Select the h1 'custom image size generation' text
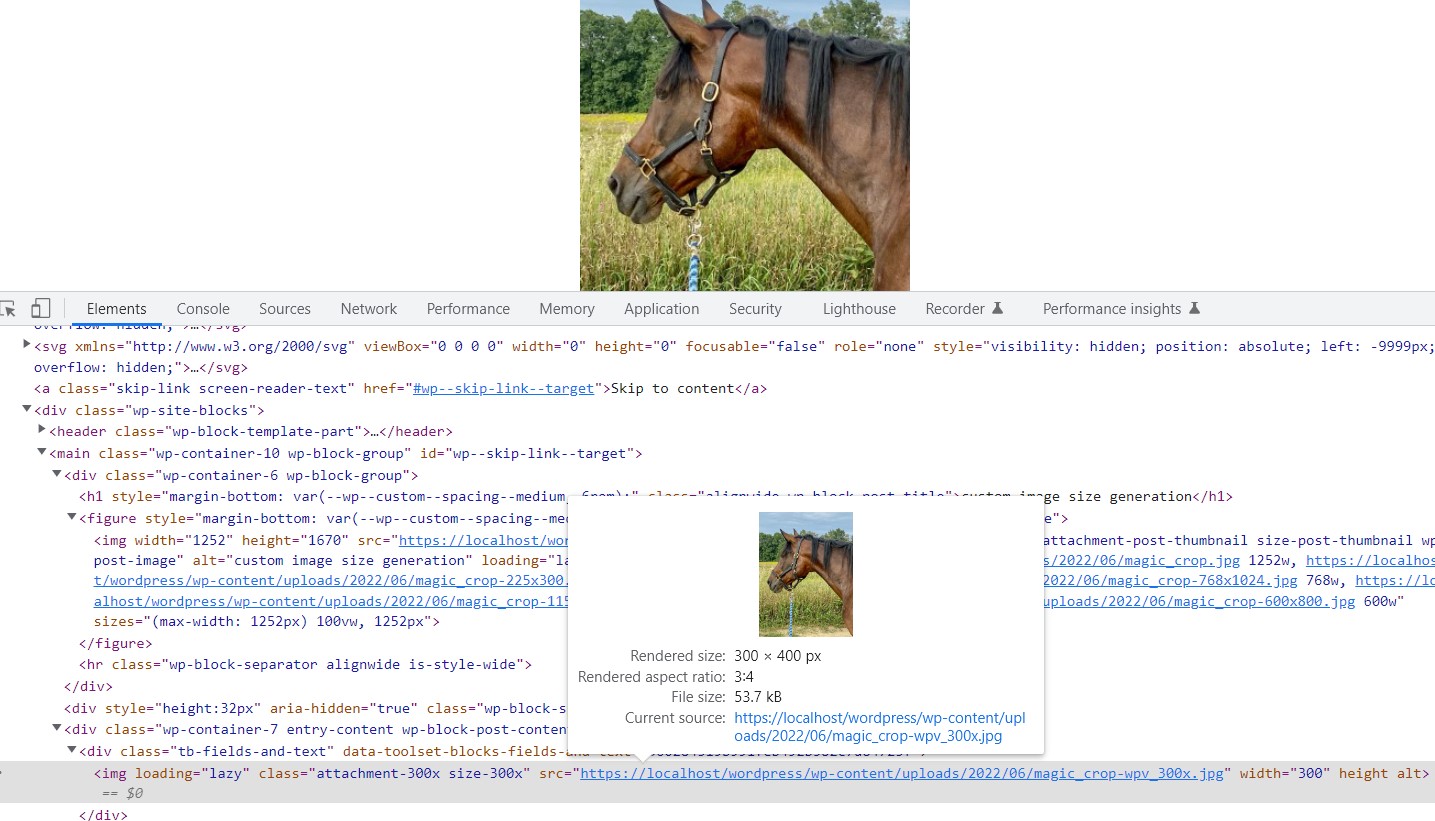1435x821 pixels. (1078, 496)
